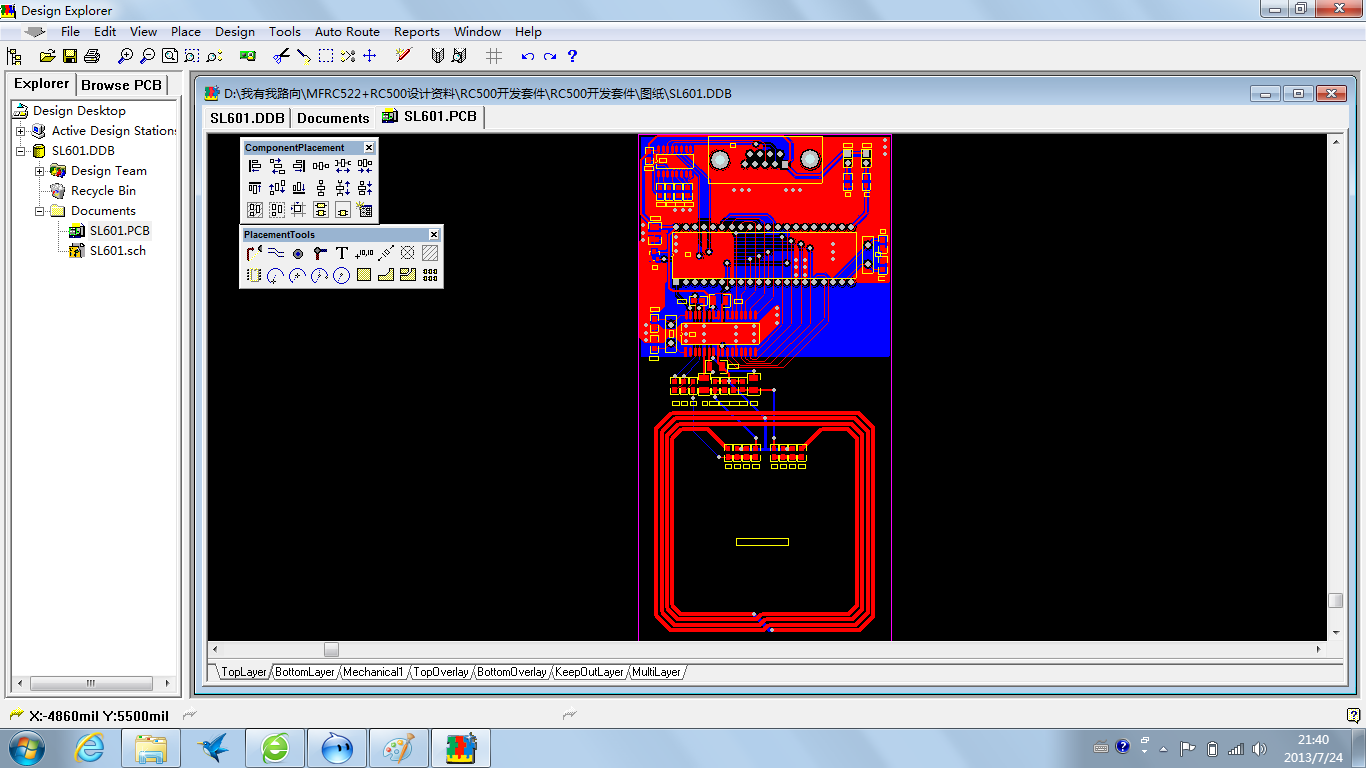The height and width of the screenshot is (768, 1366).
Task: Click the Paste Array tool in PlacementTools
Action: [x=430, y=275]
